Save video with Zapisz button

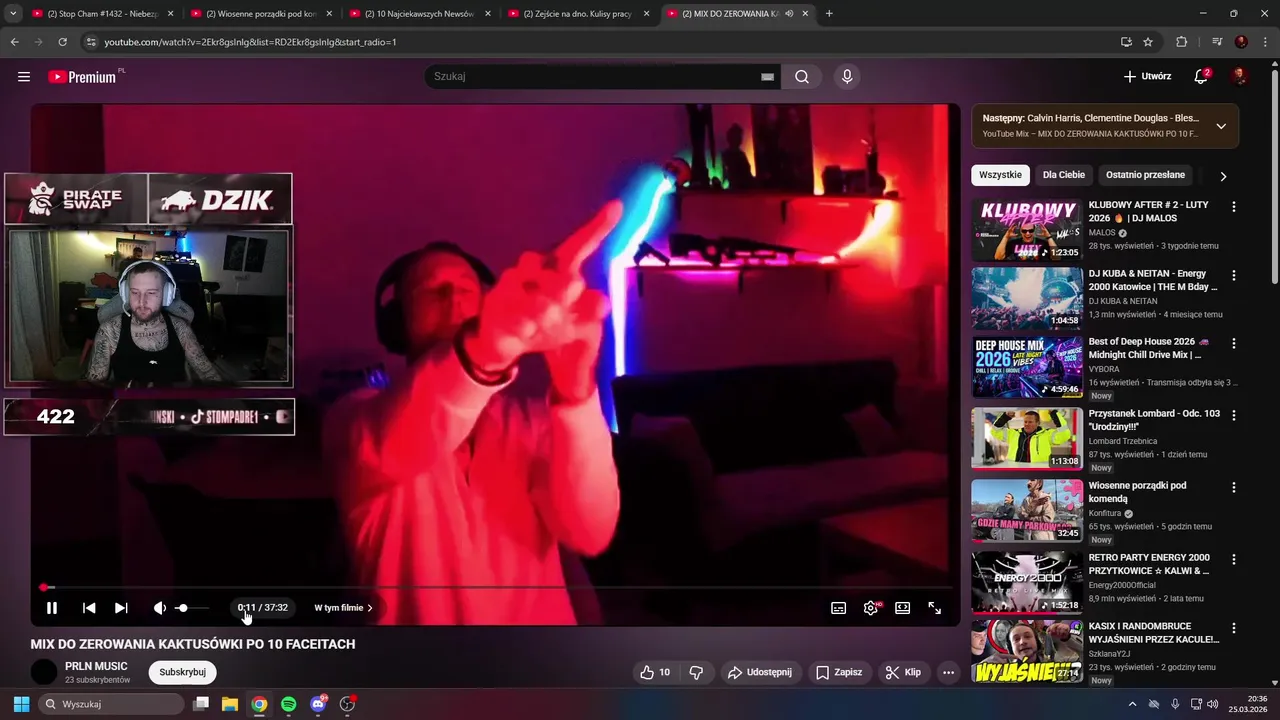838,672
